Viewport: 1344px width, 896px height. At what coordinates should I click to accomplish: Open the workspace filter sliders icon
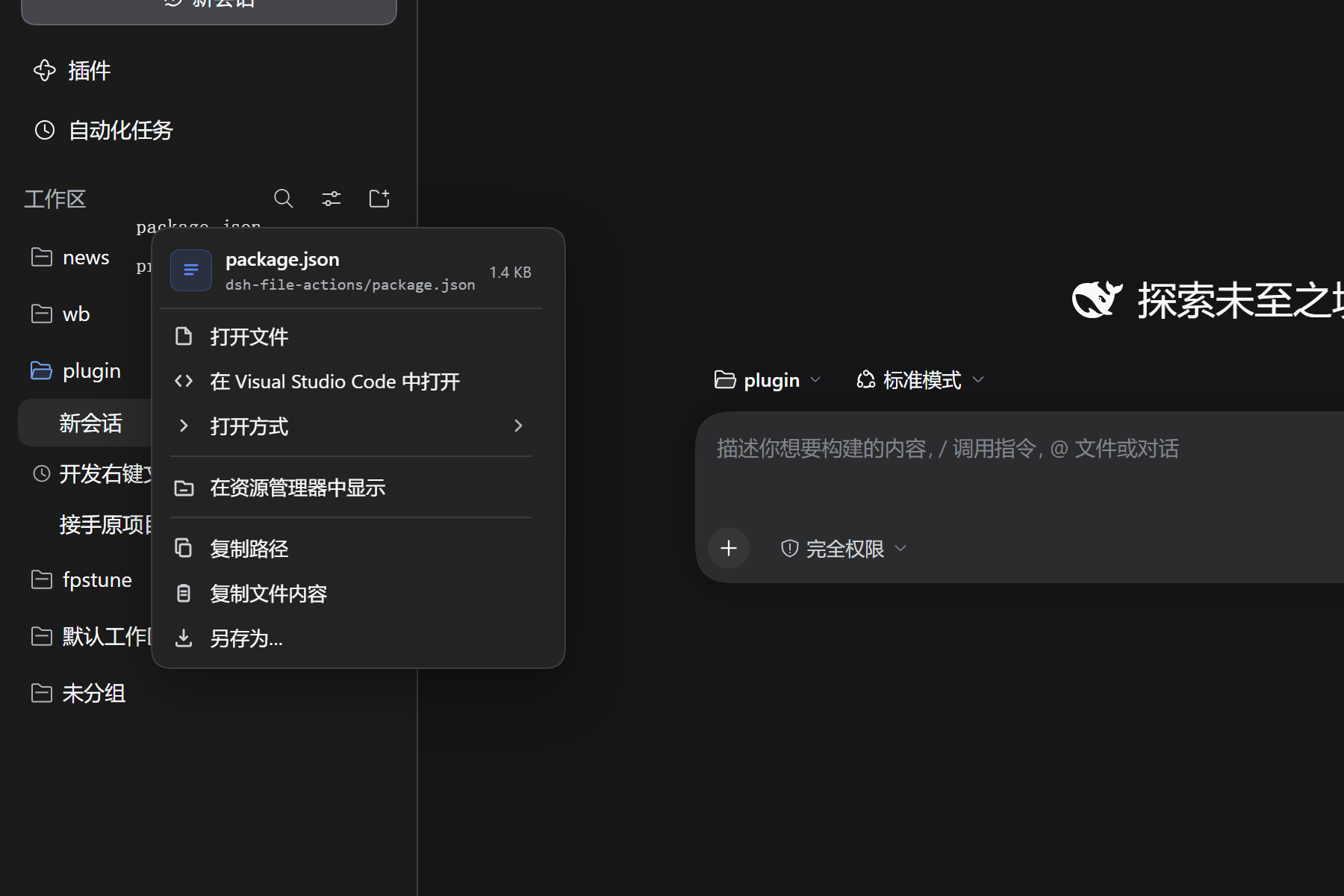(x=332, y=199)
